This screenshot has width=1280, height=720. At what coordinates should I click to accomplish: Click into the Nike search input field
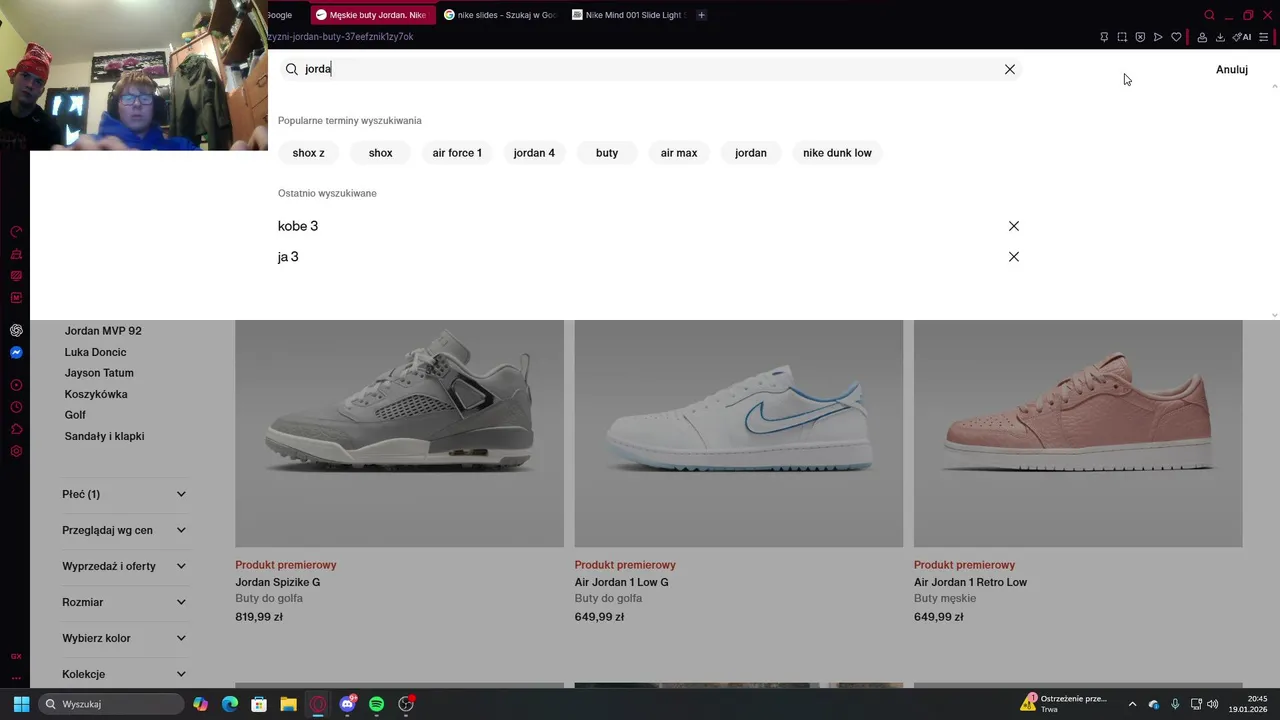(x=650, y=69)
